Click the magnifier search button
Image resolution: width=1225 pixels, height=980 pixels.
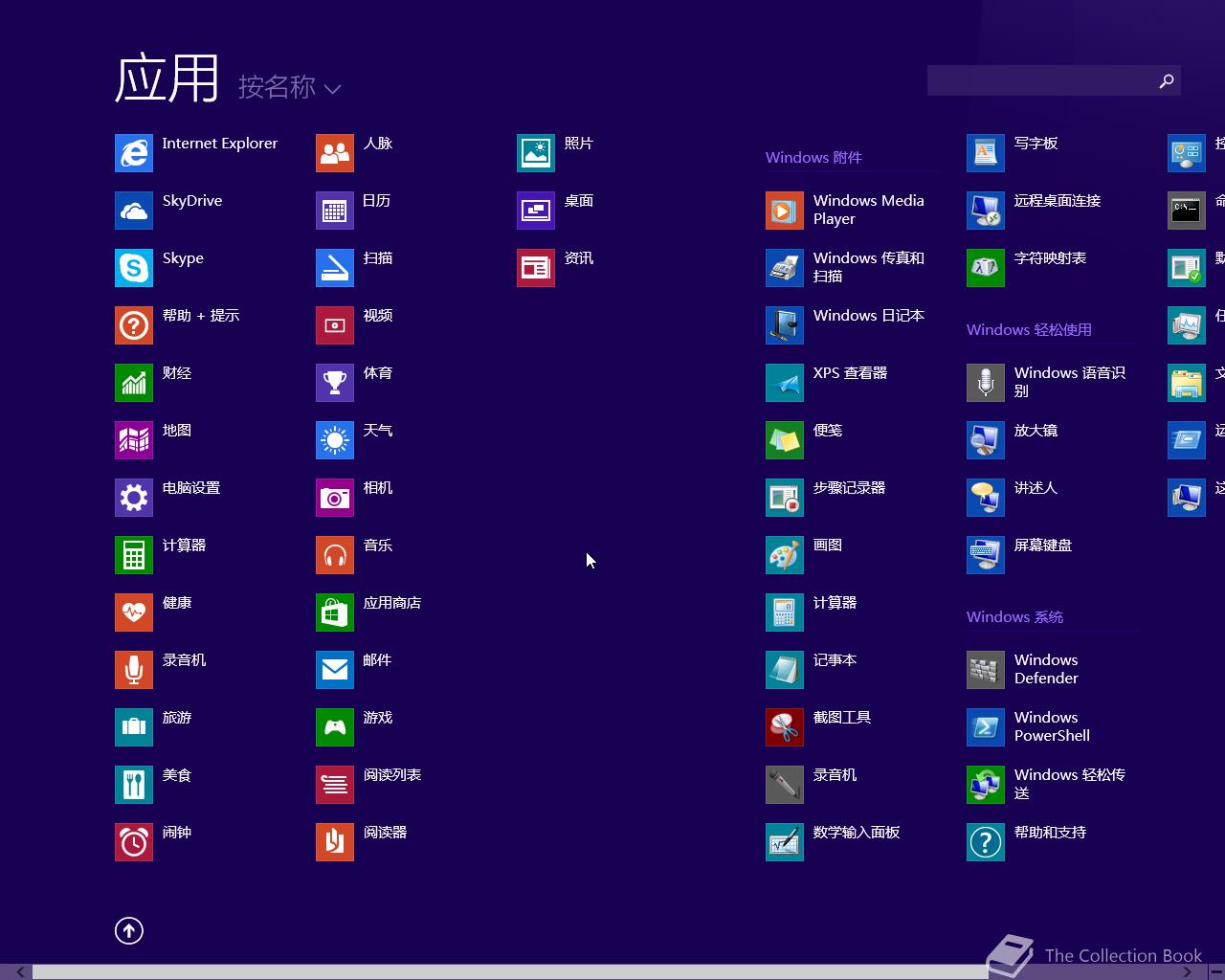(1167, 80)
